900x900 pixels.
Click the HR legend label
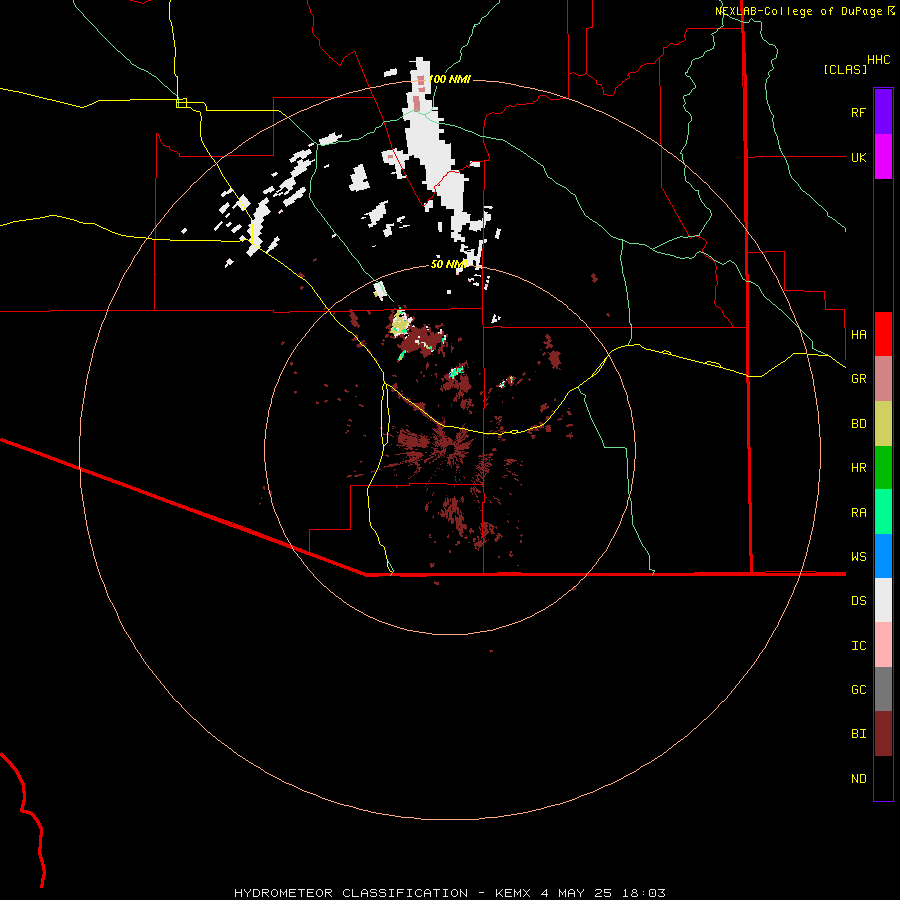click(859, 468)
